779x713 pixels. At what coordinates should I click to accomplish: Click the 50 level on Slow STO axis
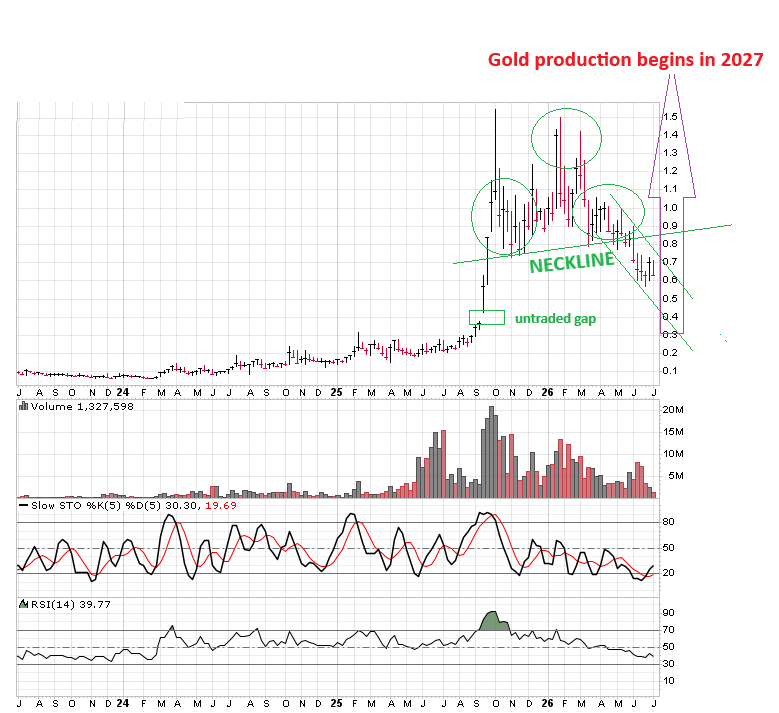669,548
